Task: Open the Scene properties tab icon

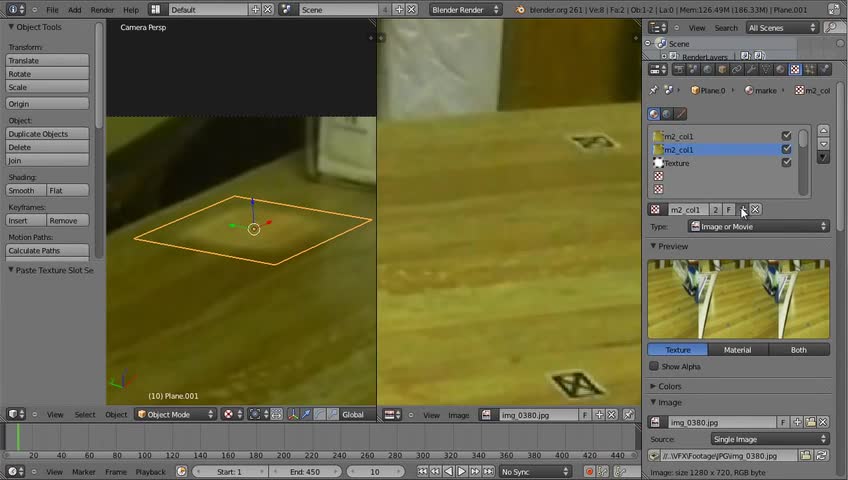Action: (x=693, y=69)
